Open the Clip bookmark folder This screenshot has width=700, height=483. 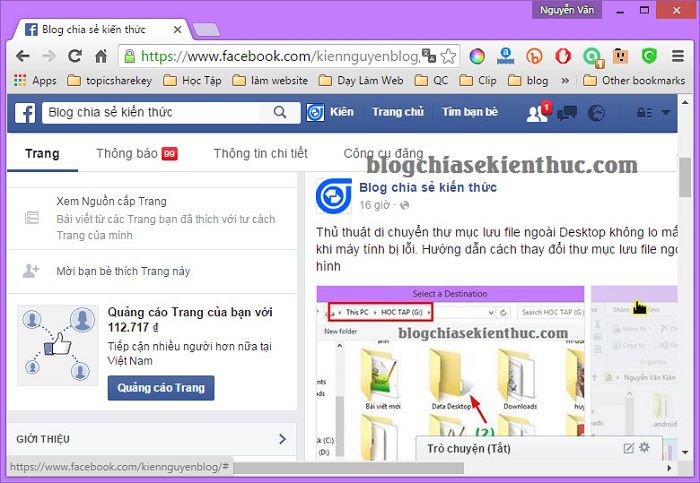(478, 81)
